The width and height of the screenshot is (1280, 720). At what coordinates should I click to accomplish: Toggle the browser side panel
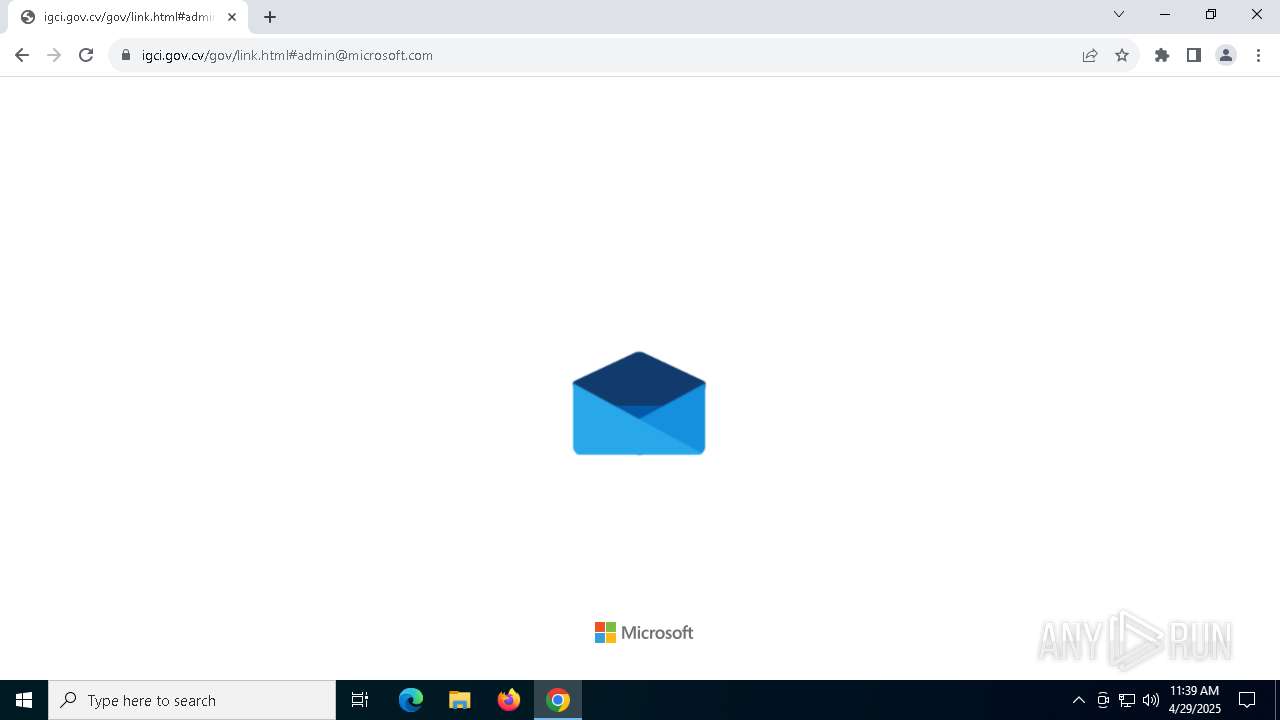1194,56
